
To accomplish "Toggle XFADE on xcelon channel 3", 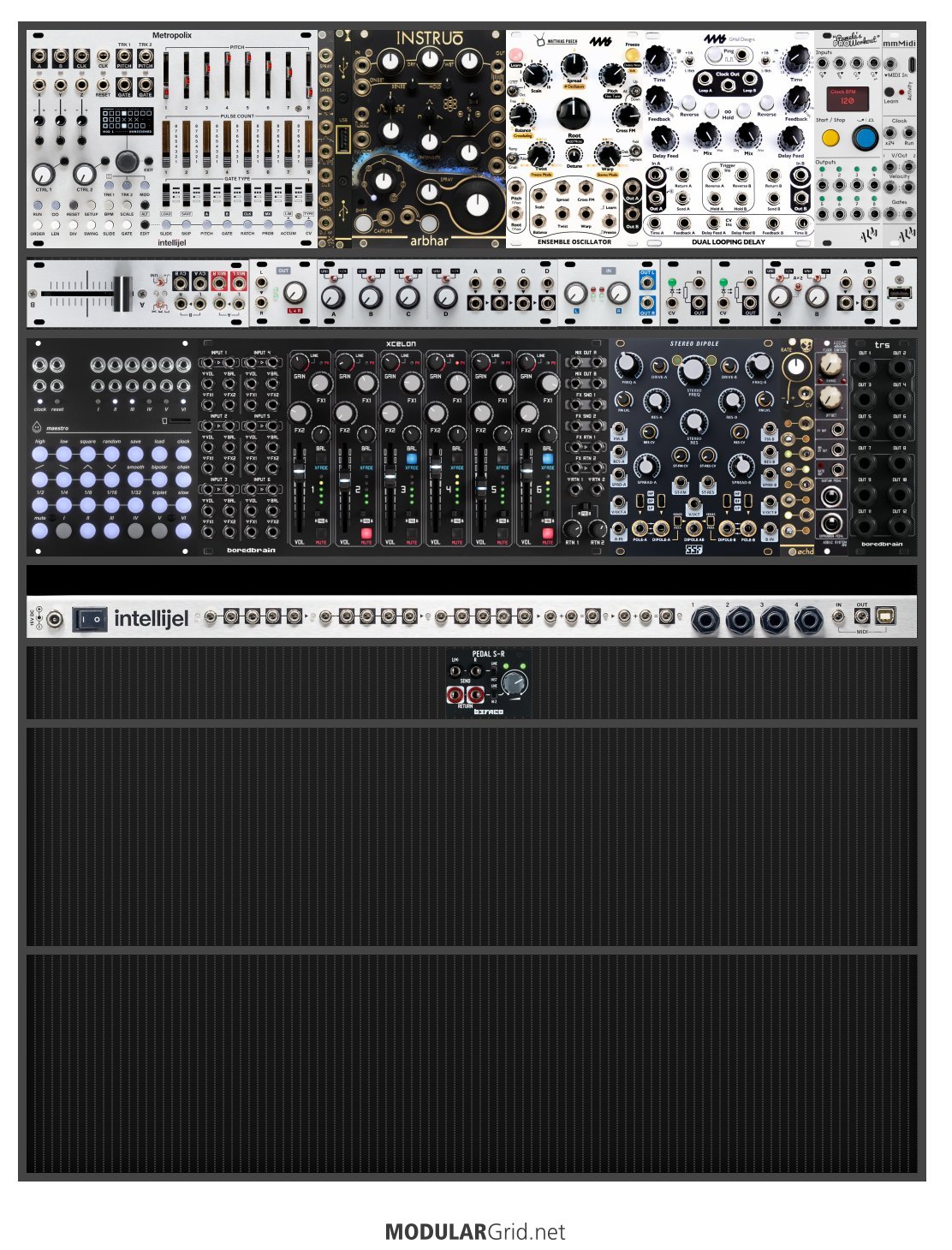I will pos(412,459).
